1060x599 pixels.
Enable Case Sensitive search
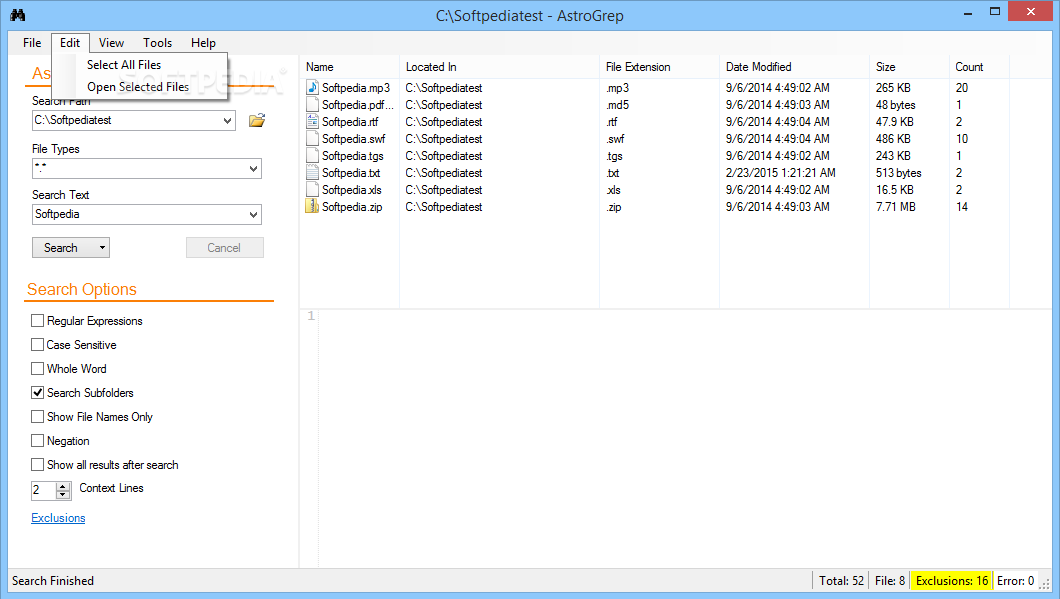point(38,345)
